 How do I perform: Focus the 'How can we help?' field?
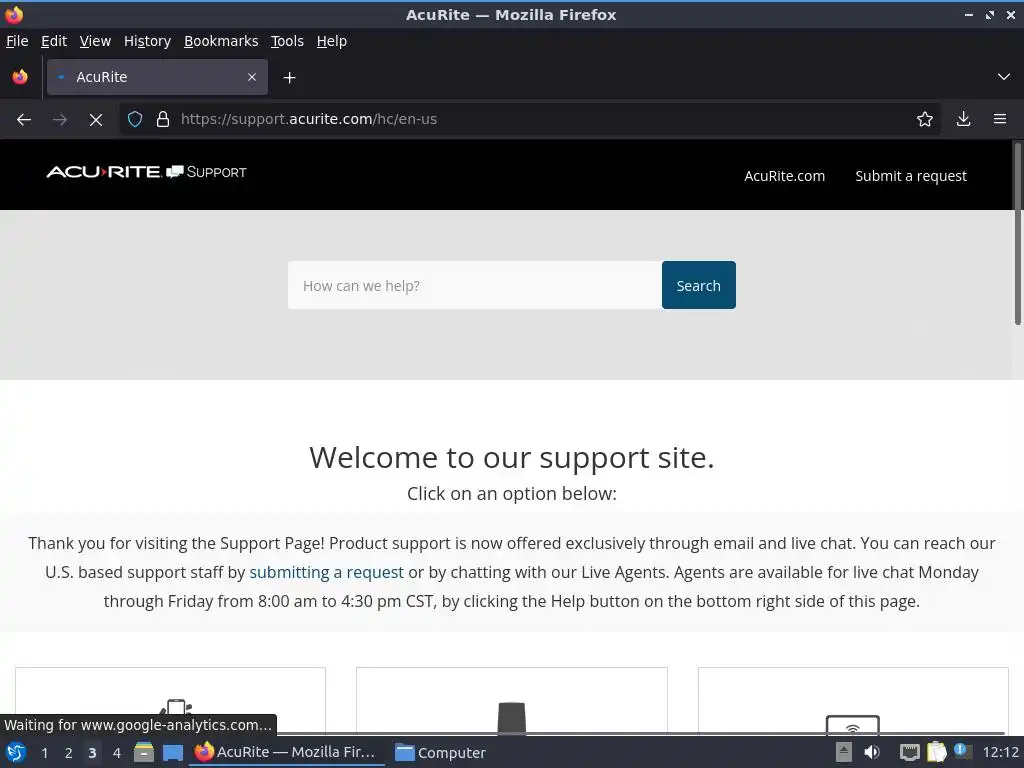click(475, 285)
